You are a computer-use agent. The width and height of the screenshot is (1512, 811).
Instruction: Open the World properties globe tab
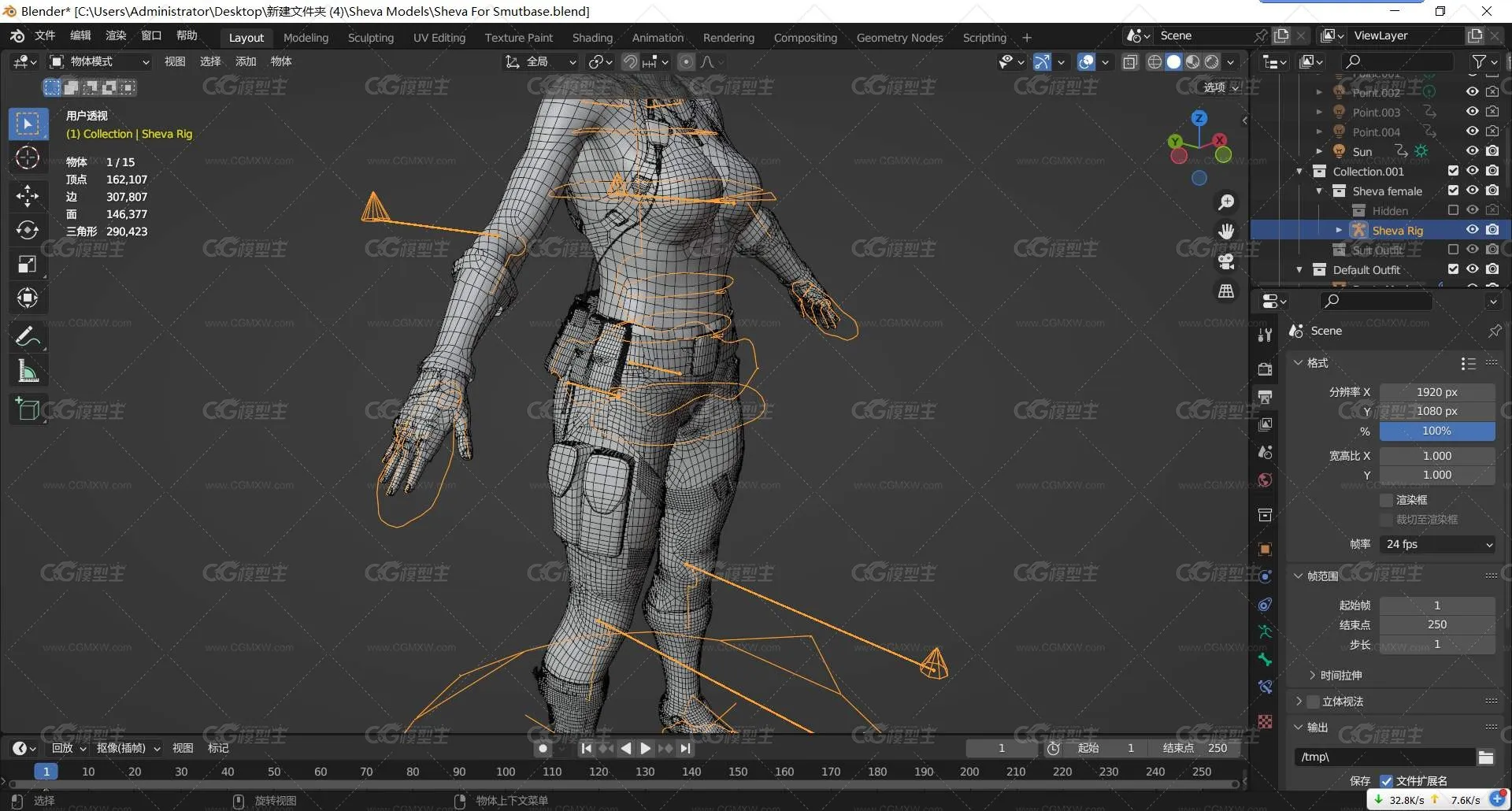1265,480
